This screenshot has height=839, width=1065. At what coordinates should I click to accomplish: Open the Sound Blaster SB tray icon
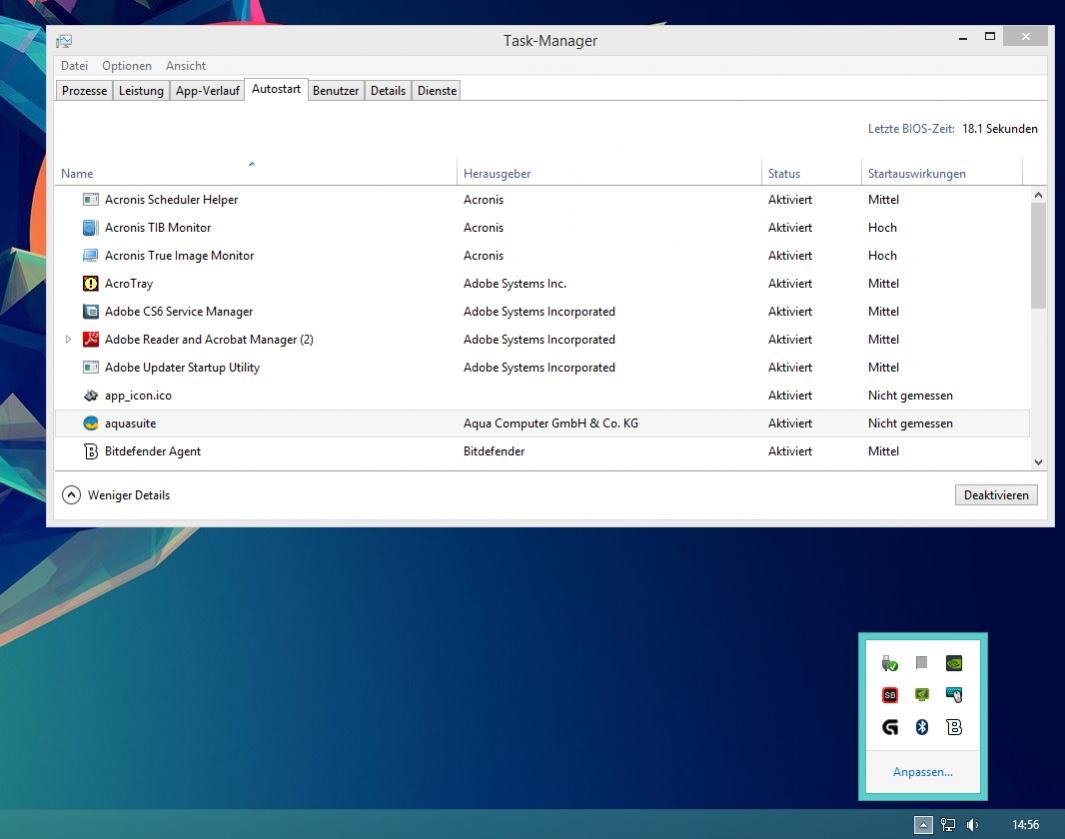tap(890, 695)
